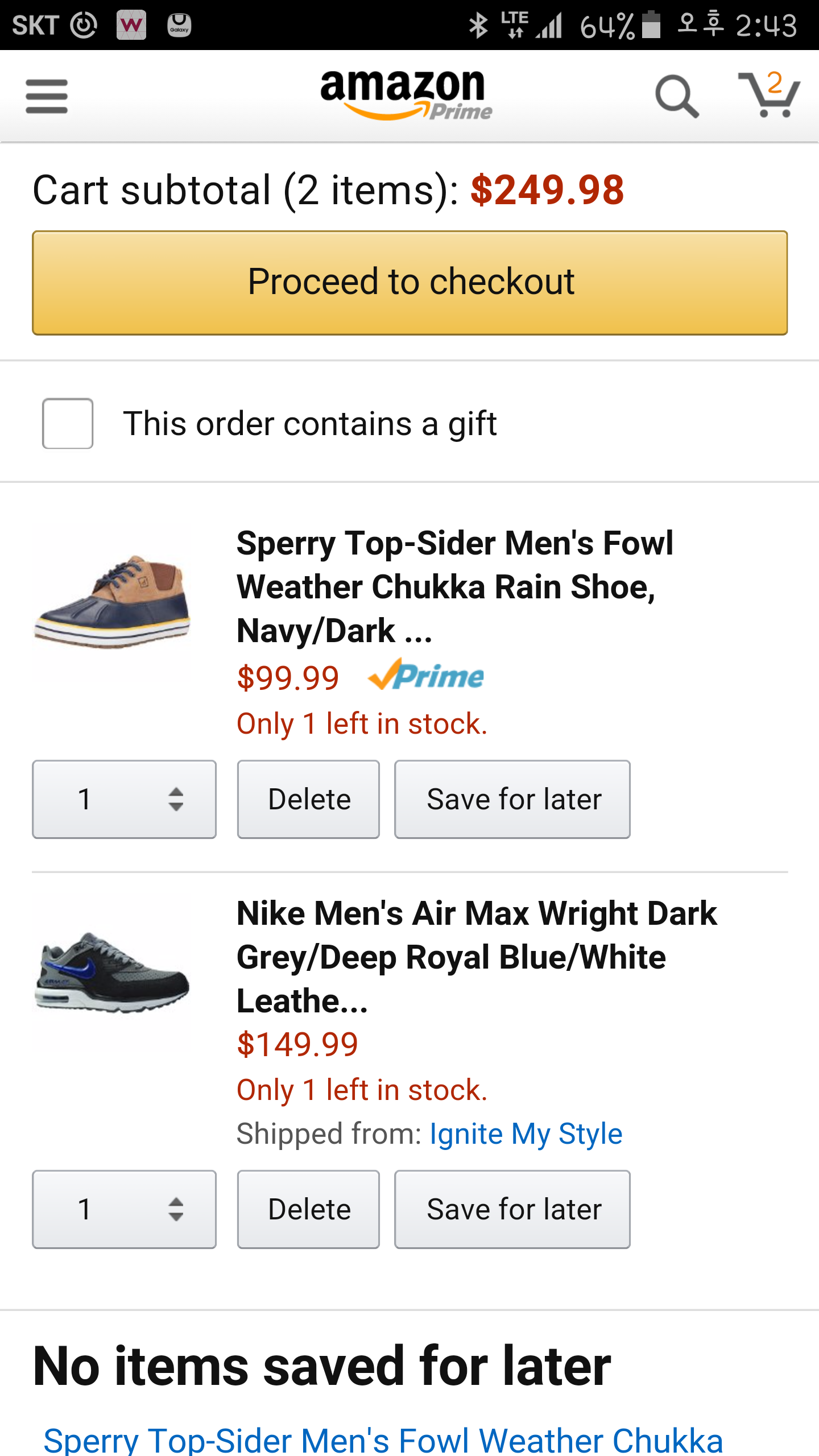Image resolution: width=819 pixels, height=1456 pixels.
Task: Tap the Prime badge on Sperry item
Action: coord(426,676)
